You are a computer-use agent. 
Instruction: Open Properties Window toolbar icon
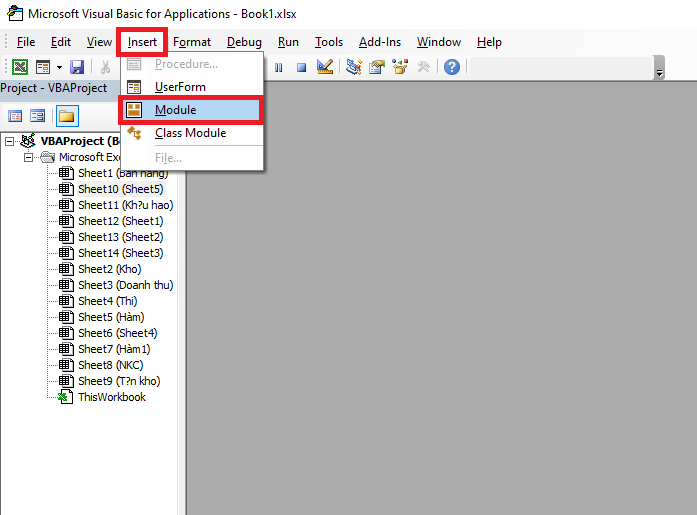377,67
